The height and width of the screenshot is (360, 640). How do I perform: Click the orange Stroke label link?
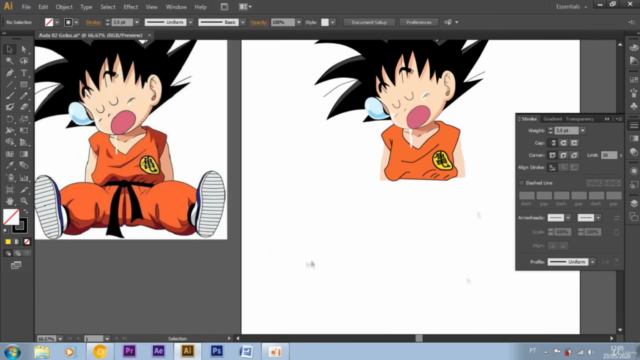point(93,22)
